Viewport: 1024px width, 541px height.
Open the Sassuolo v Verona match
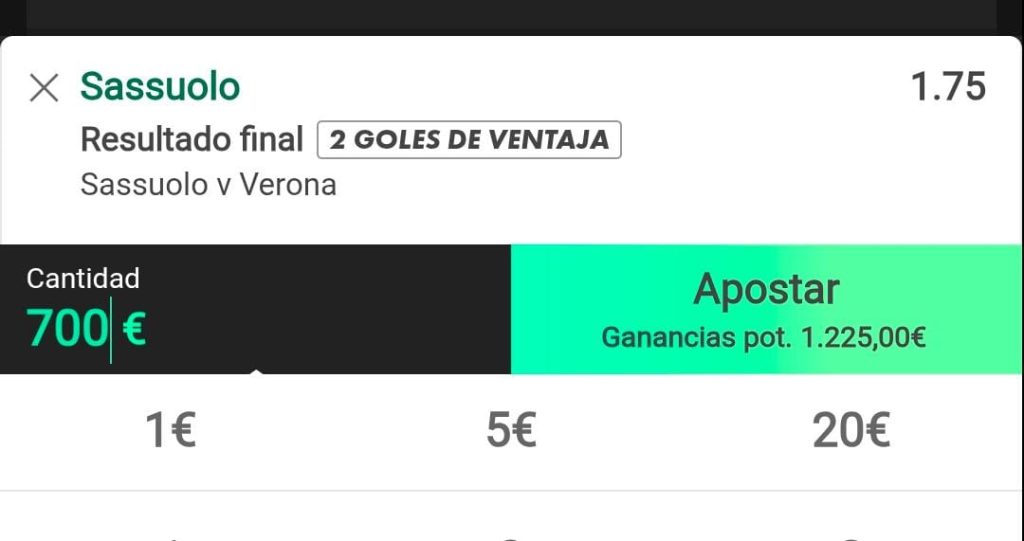pyautogui.click(x=208, y=185)
